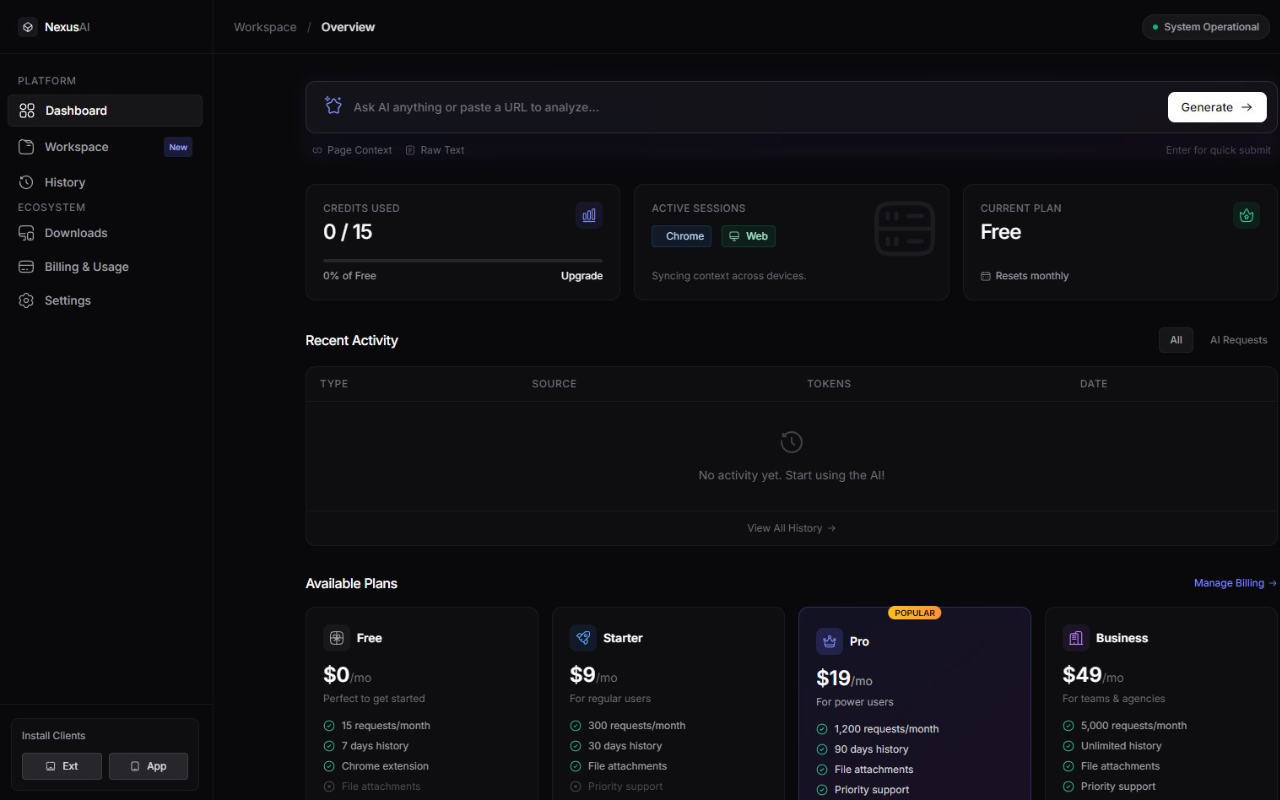This screenshot has width=1280, height=800.
Task: Enable Page Context input mode
Action: pos(351,150)
